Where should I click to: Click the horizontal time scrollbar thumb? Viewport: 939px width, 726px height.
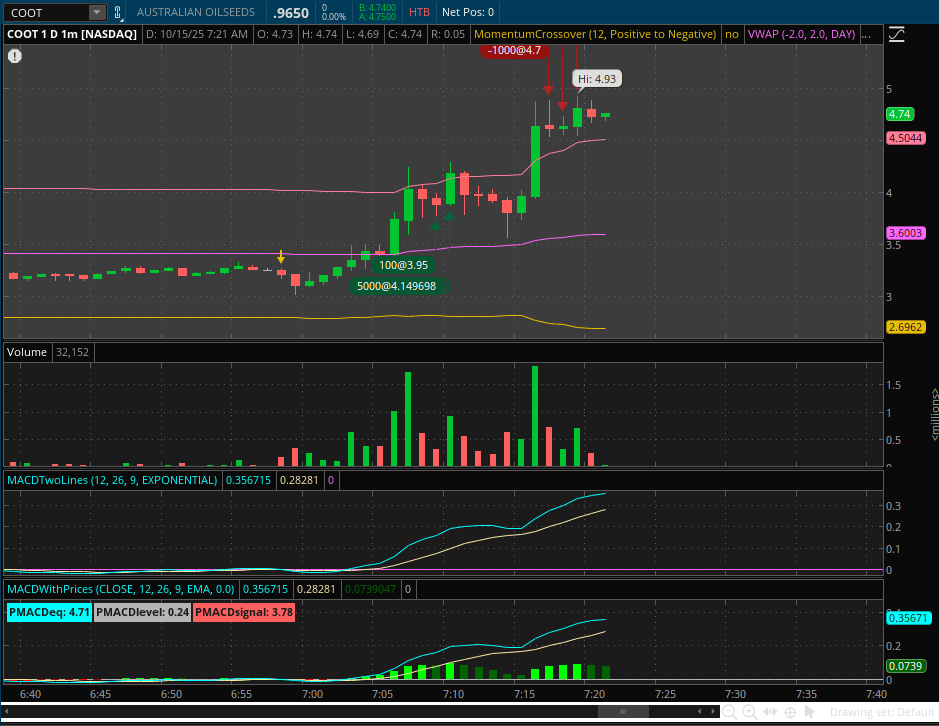click(623, 712)
